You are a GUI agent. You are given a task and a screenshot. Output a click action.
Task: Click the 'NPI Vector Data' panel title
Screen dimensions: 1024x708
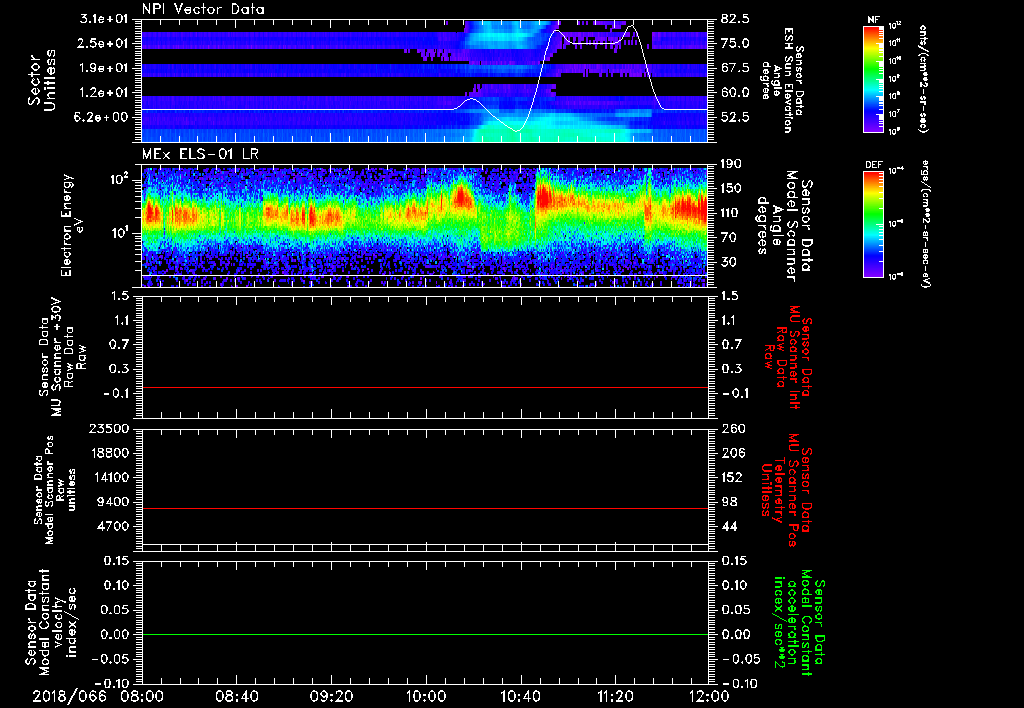tap(203, 9)
